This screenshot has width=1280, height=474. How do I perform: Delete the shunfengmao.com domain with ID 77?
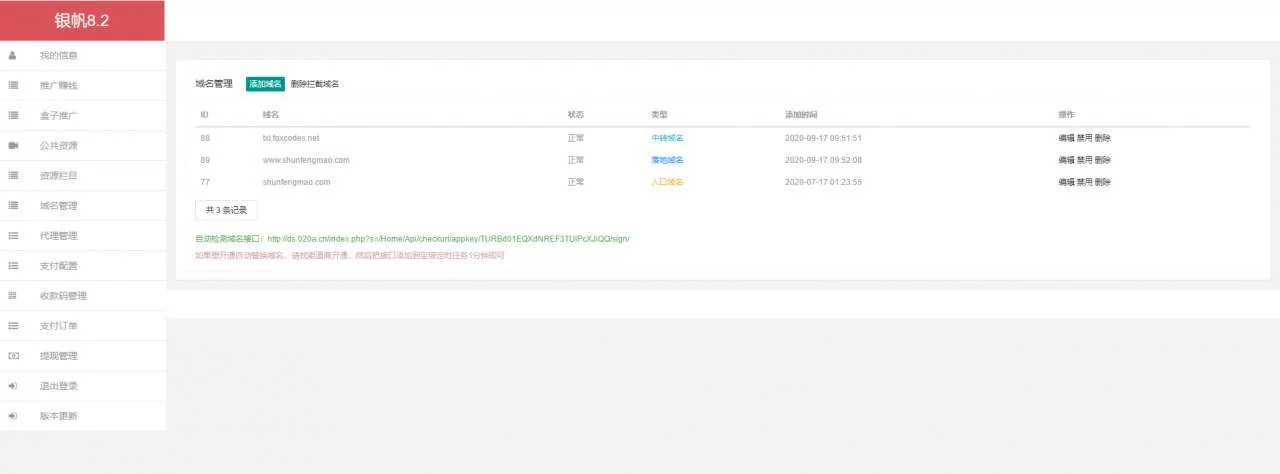(1103, 182)
